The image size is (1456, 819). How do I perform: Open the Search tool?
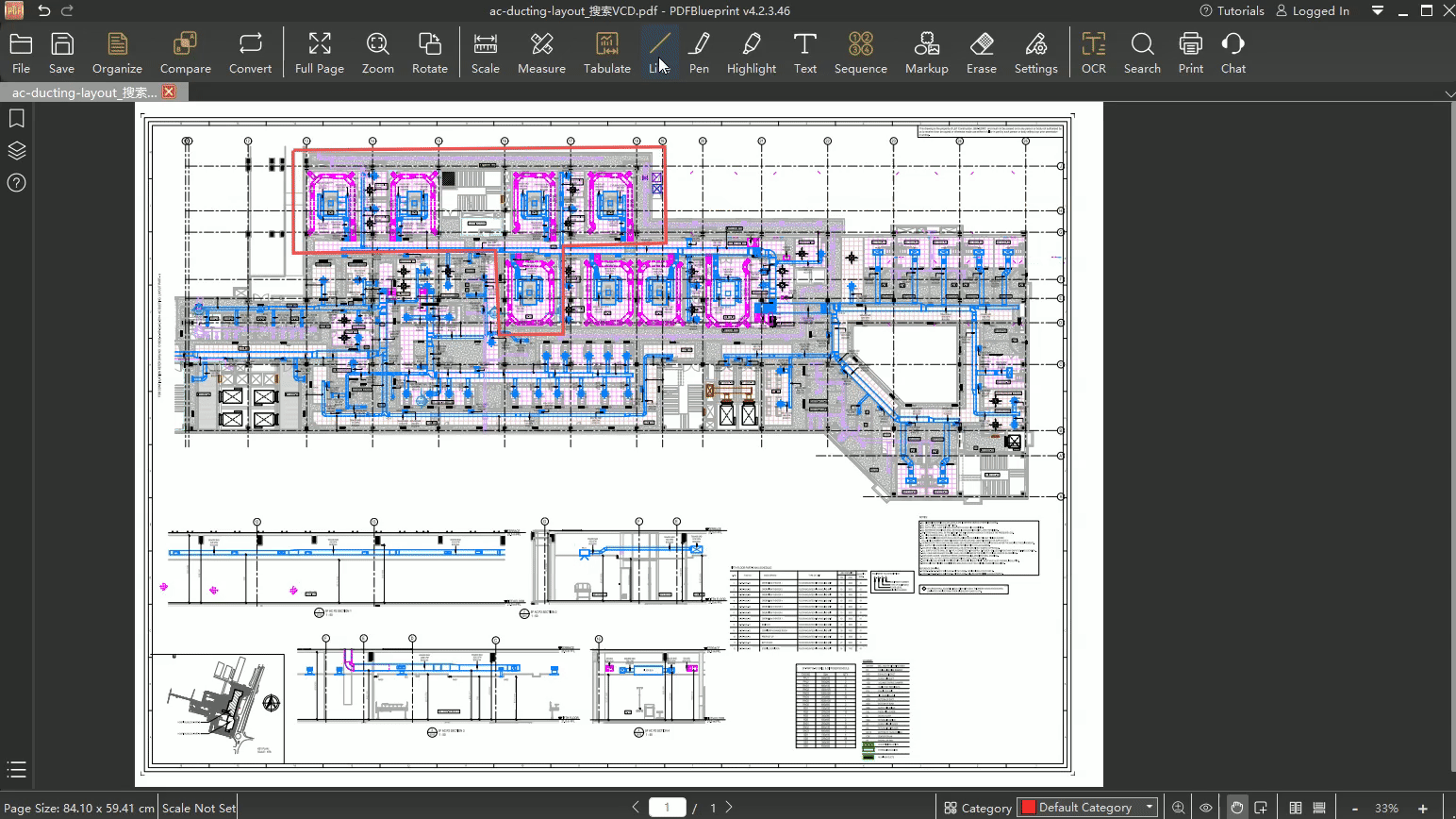click(1142, 53)
